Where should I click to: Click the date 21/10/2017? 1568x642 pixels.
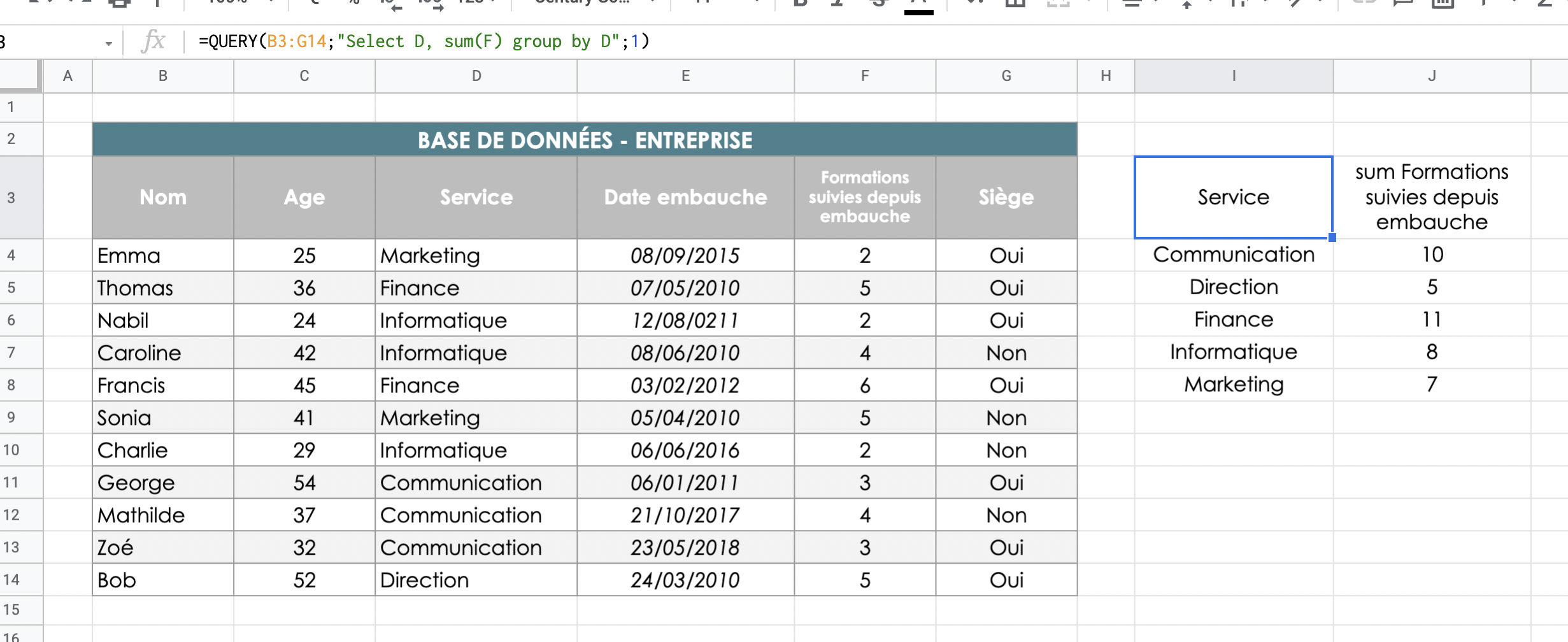686,515
